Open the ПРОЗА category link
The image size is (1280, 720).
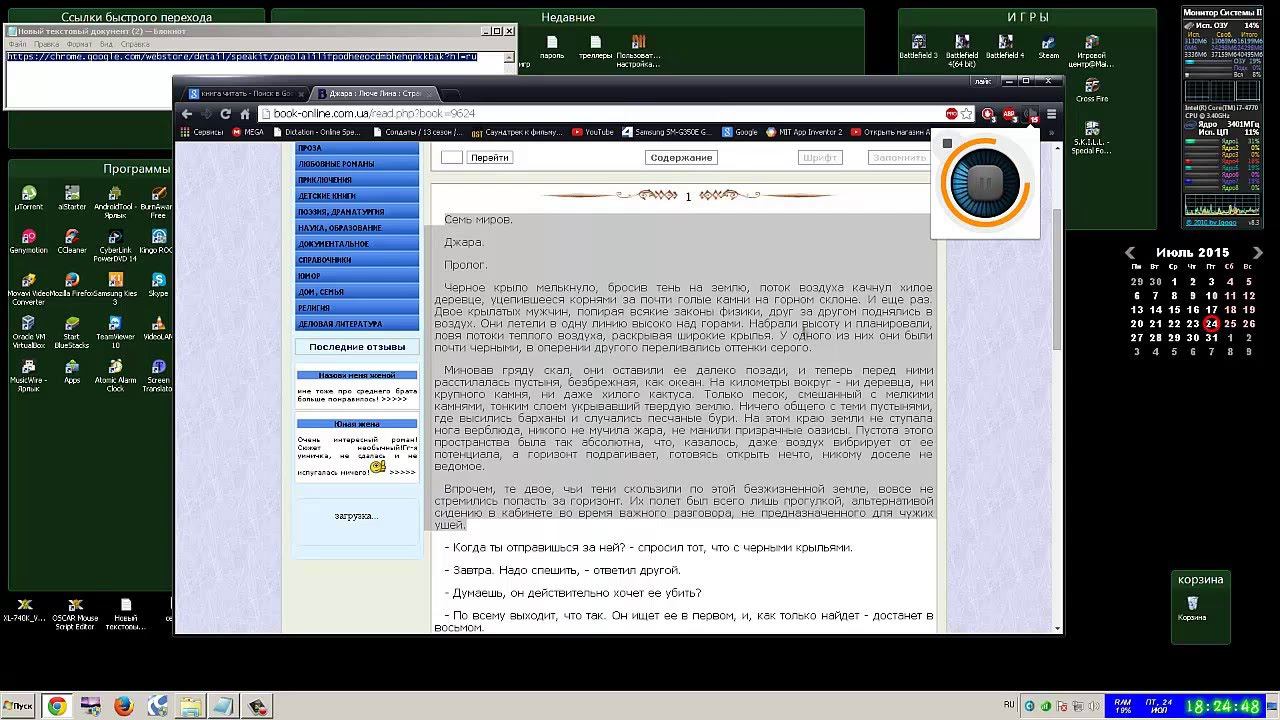coord(357,148)
